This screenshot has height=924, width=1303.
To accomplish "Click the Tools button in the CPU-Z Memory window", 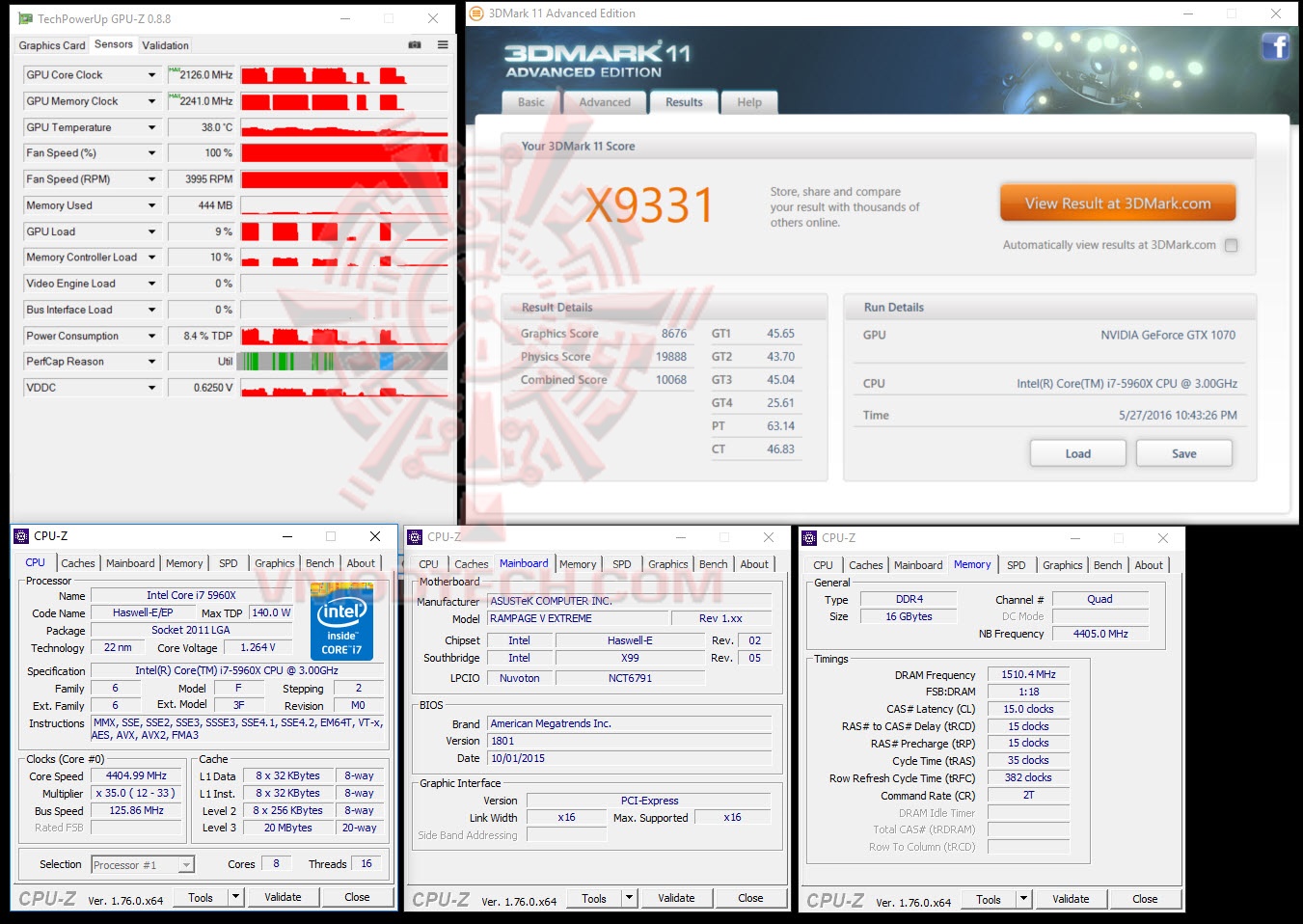I will tap(989, 899).
